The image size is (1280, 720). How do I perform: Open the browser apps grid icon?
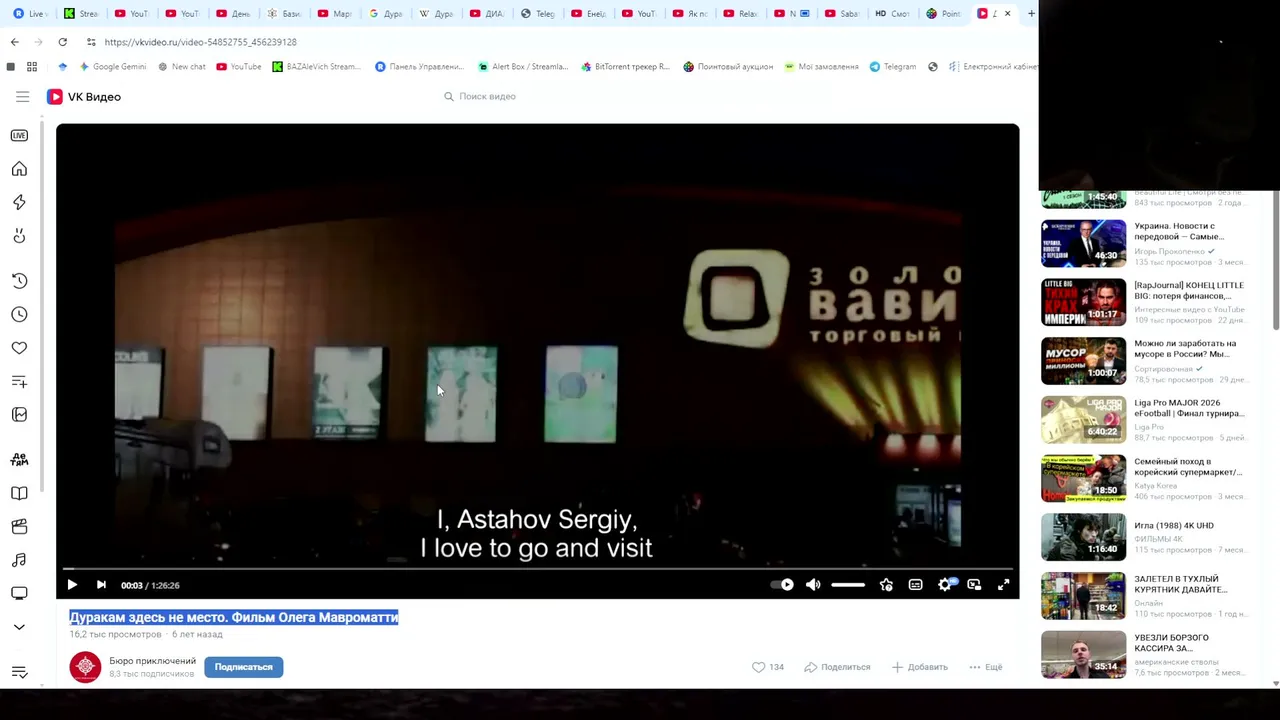pos(32,67)
